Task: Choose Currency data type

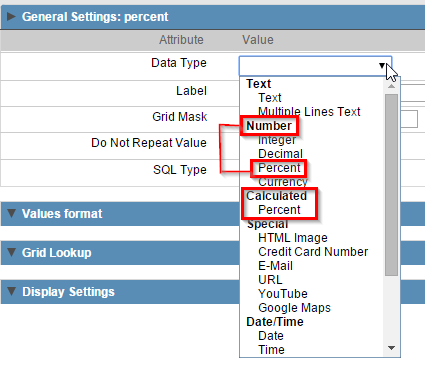Action: tap(283, 182)
